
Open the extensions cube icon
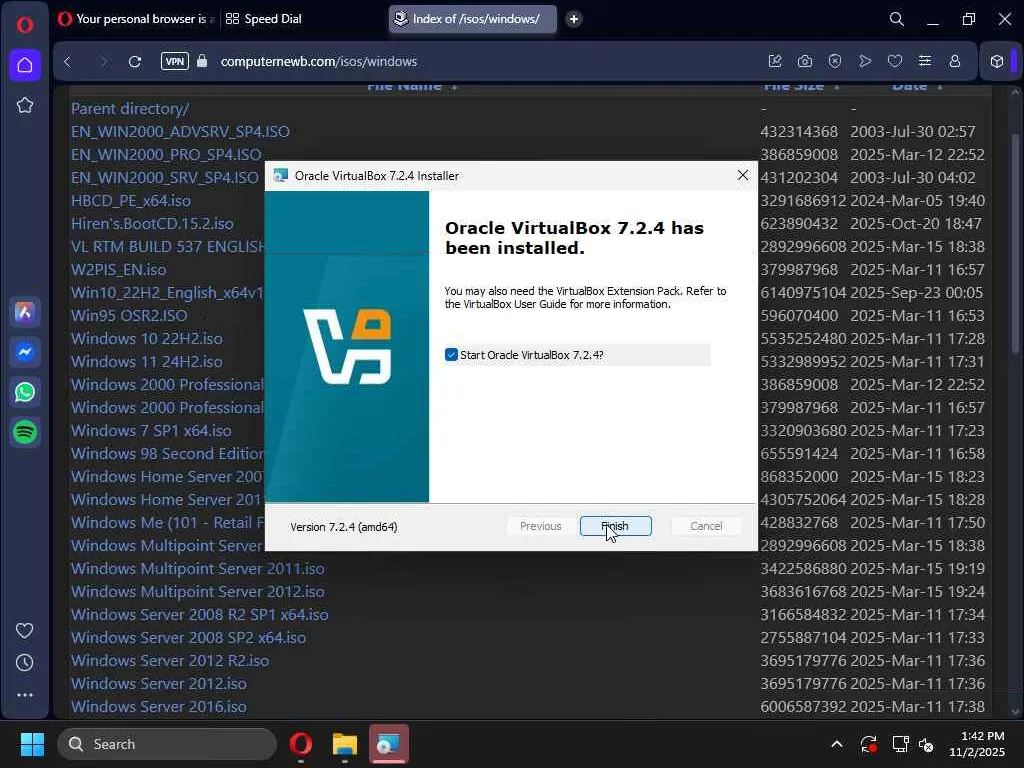coord(997,61)
